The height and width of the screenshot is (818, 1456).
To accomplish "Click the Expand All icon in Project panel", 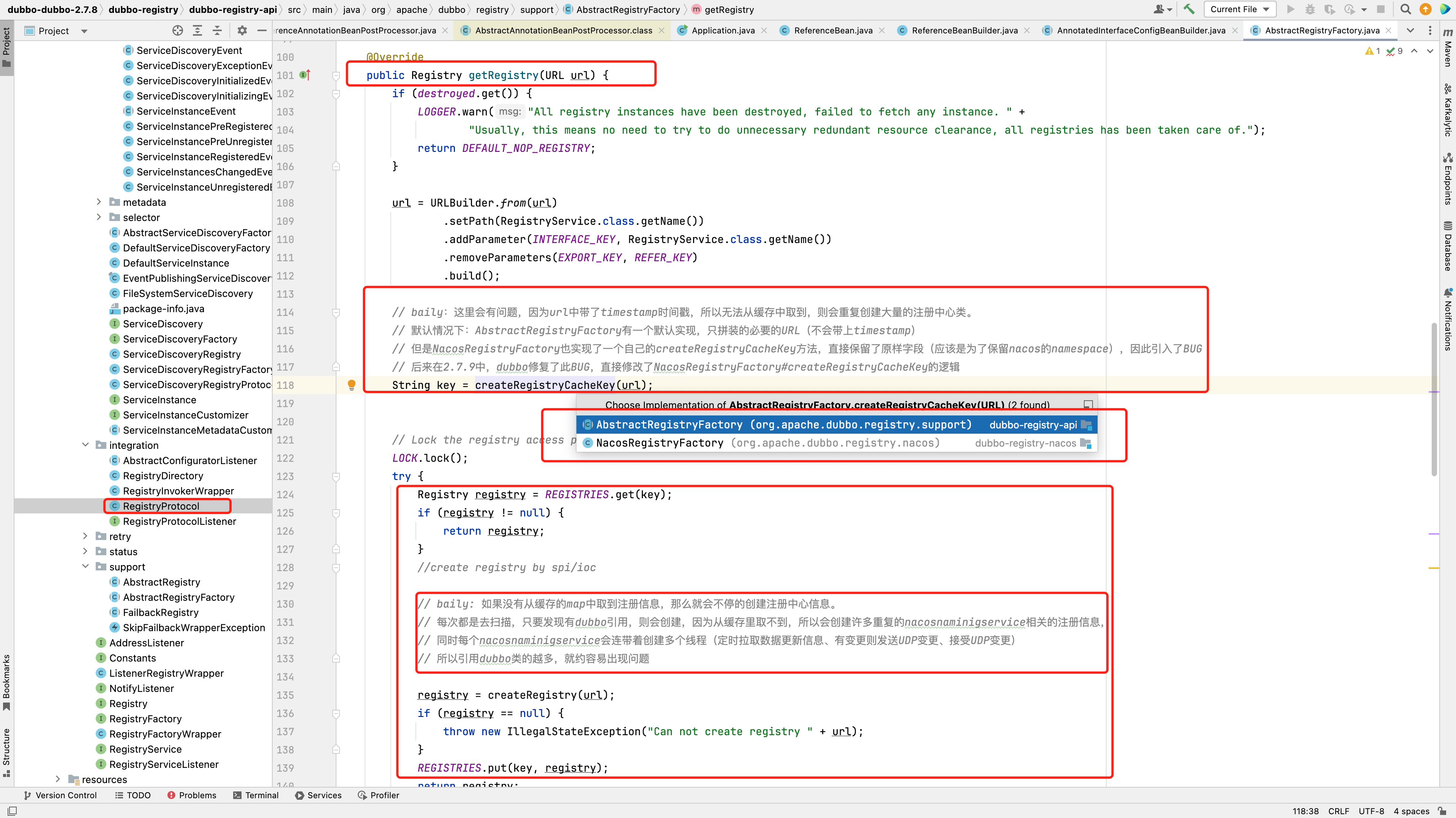I will [x=197, y=30].
